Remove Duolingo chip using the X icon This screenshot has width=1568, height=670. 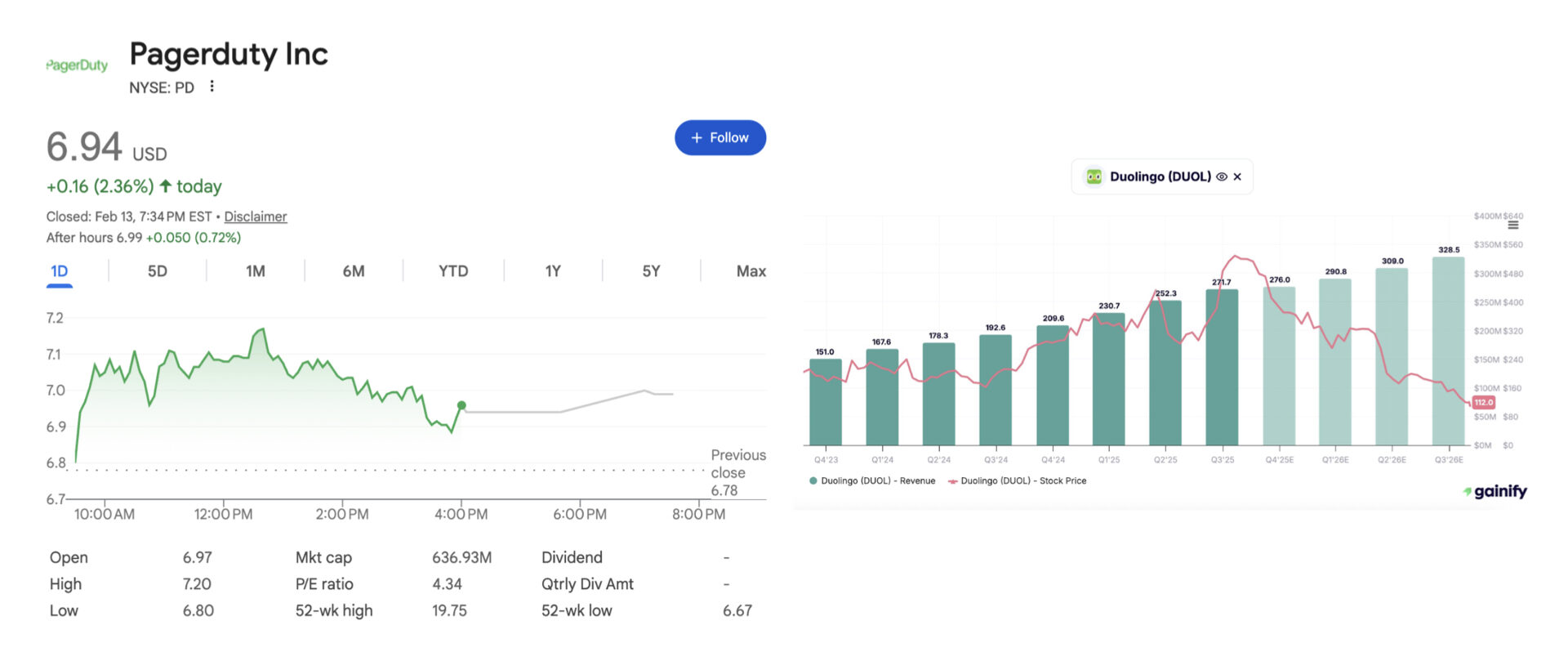pyautogui.click(x=1237, y=176)
